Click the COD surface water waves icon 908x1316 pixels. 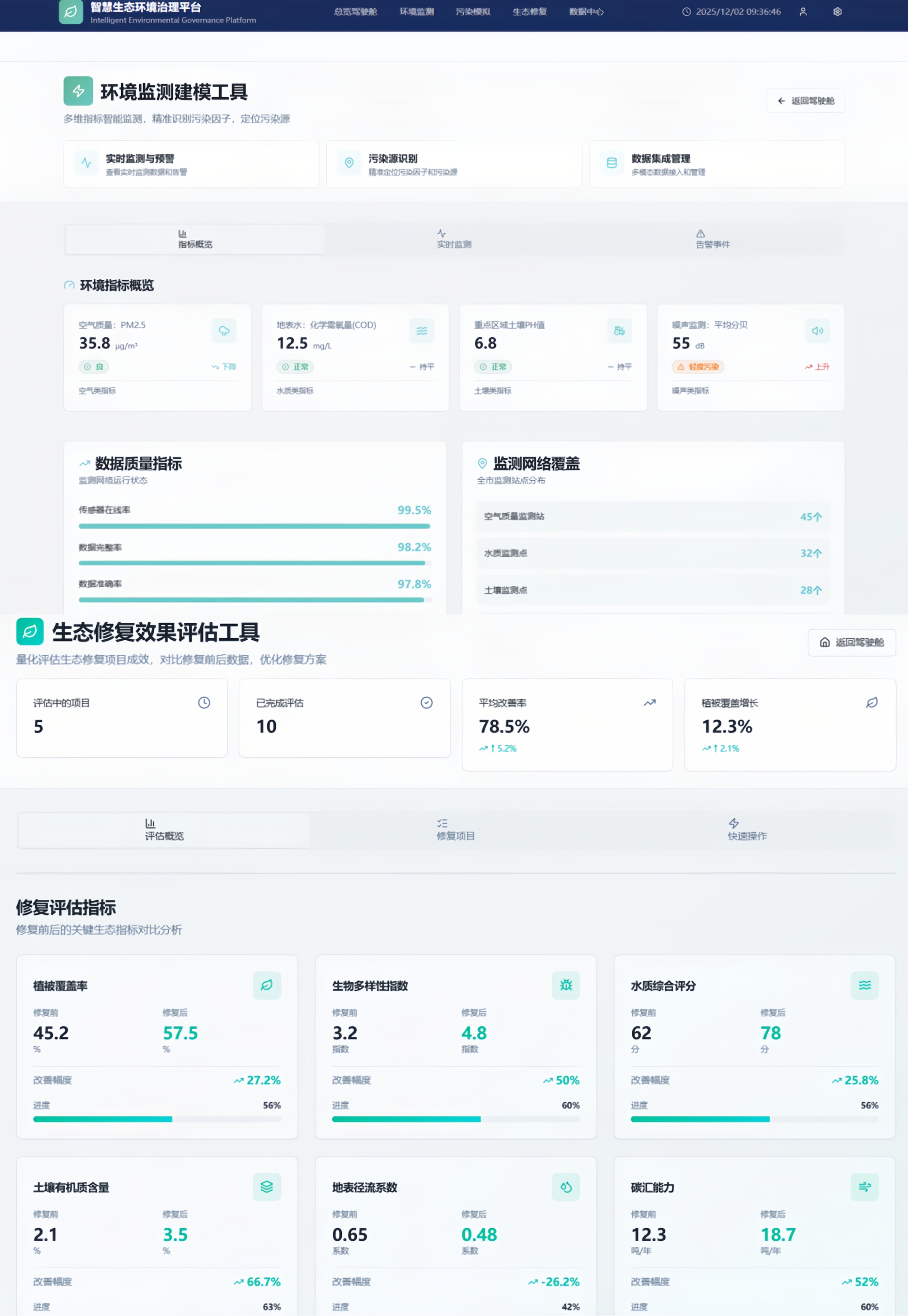pyautogui.click(x=422, y=331)
